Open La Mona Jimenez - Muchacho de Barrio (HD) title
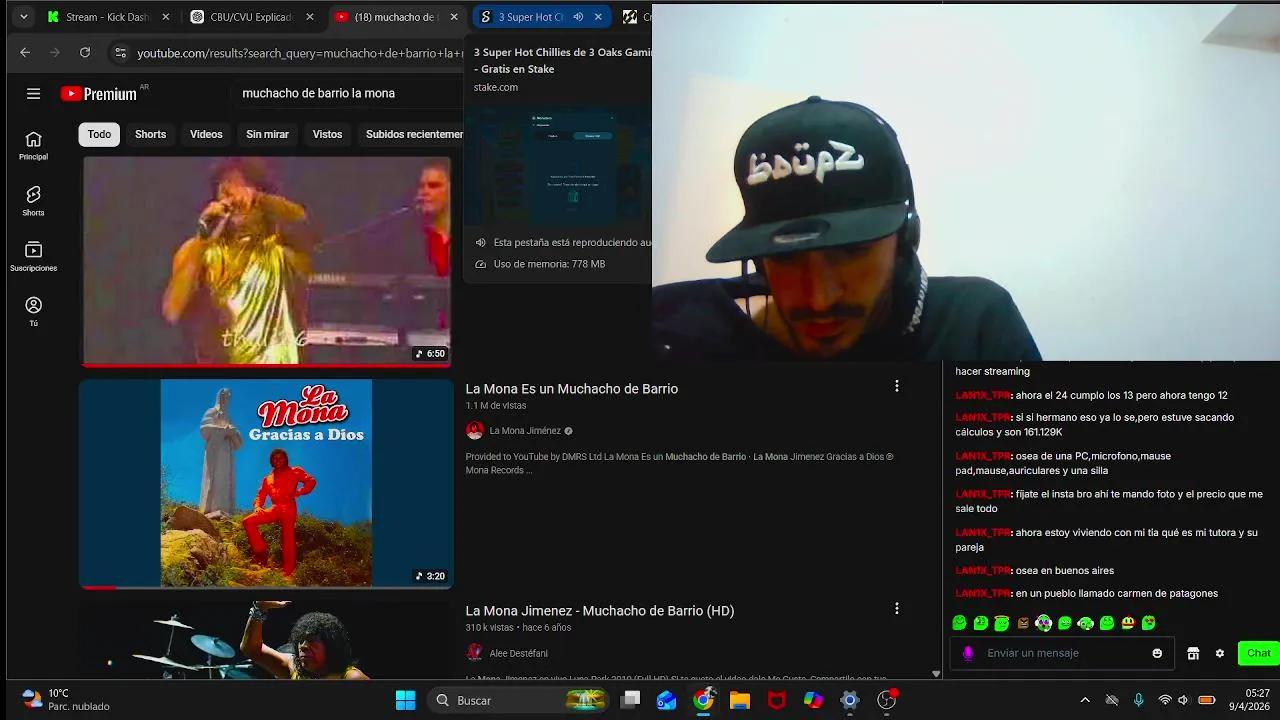1280x720 pixels. 599,611
